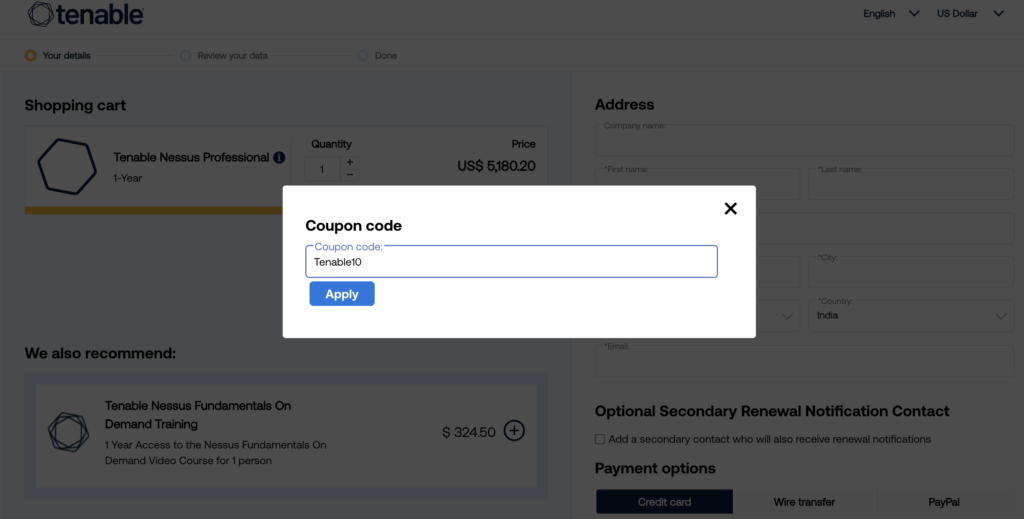
Task: Add Nessus Fundamentals training with plus icon
Action: click(x=513, y=431)
